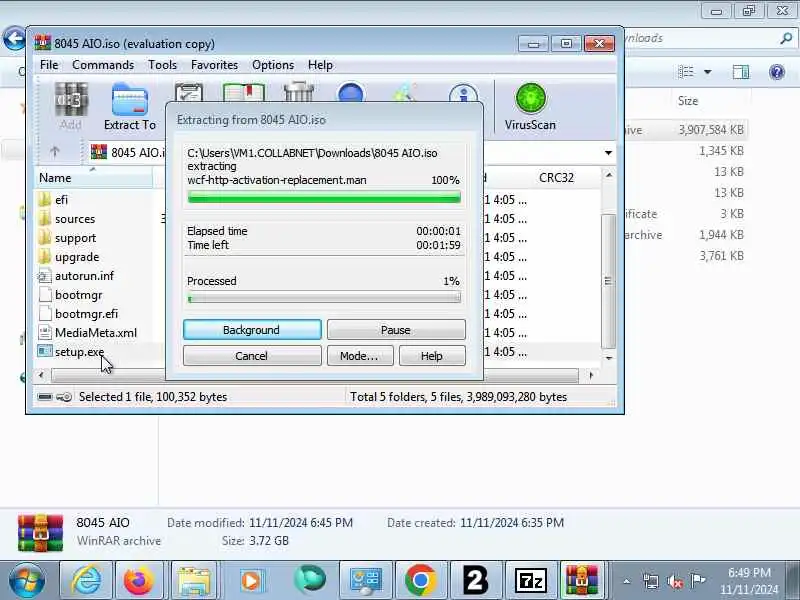Image resolution: width=800 pixels, height=600 pixels.
Task: Click the Extract To toolbar icon
Action: (130, 106)
